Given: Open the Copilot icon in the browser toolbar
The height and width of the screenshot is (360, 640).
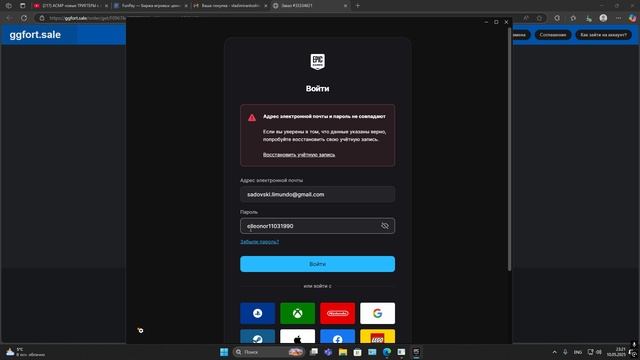Looking at the screenshot, I should [x=632, y=18].
